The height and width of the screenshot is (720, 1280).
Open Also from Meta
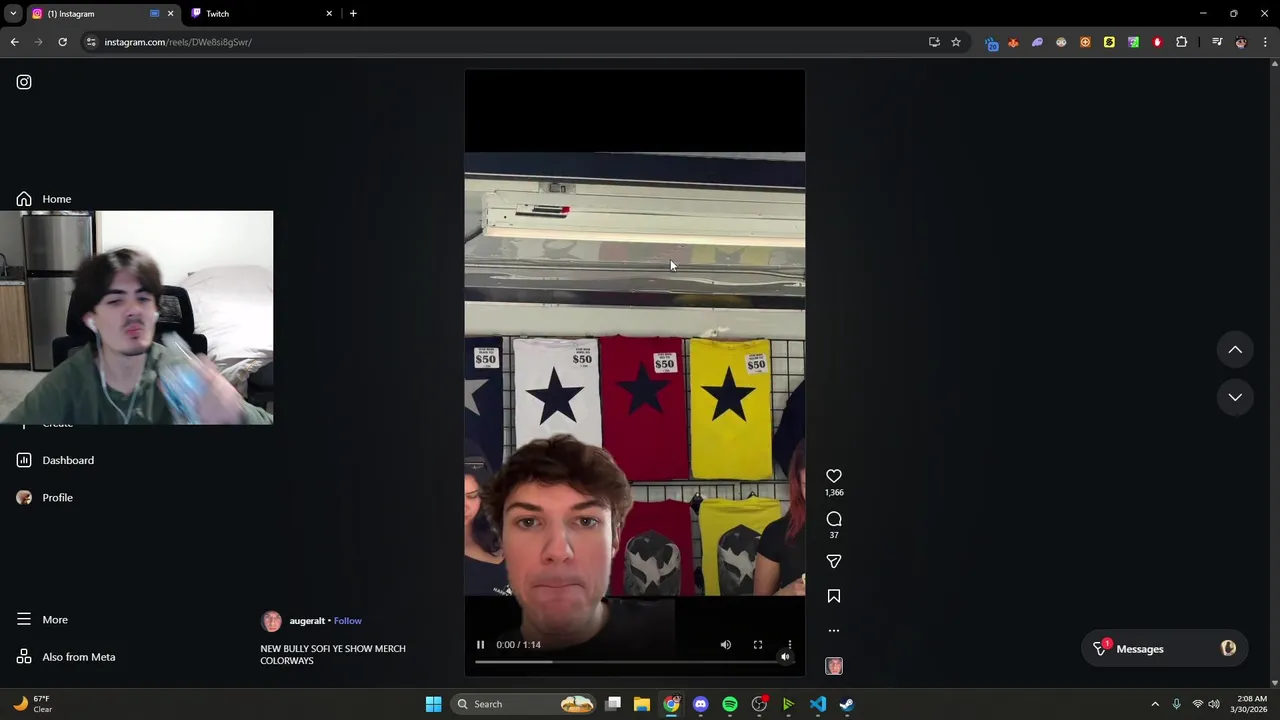tap(66, 657)
